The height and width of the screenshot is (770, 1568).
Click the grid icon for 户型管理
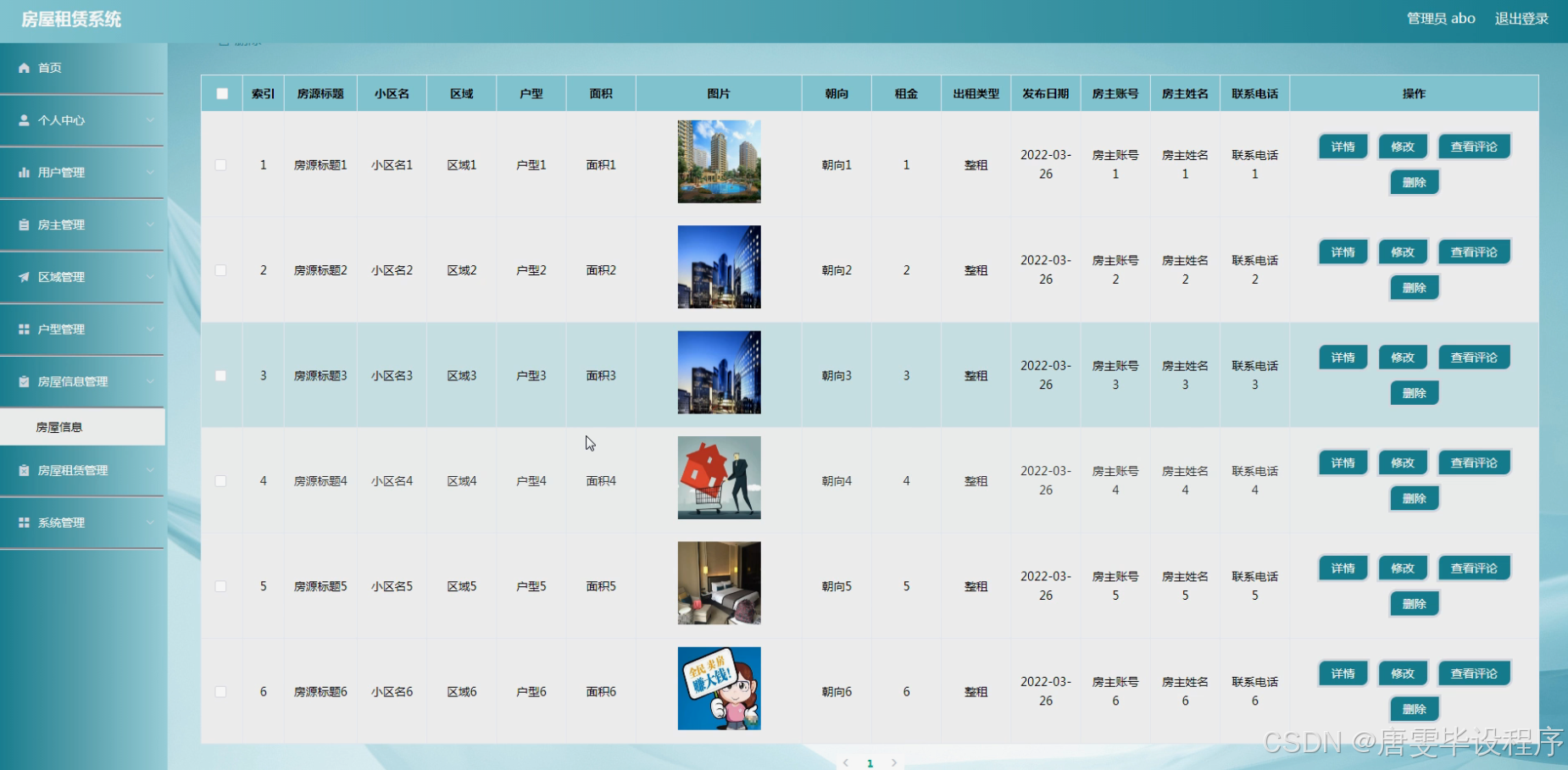tap(24, 329)
